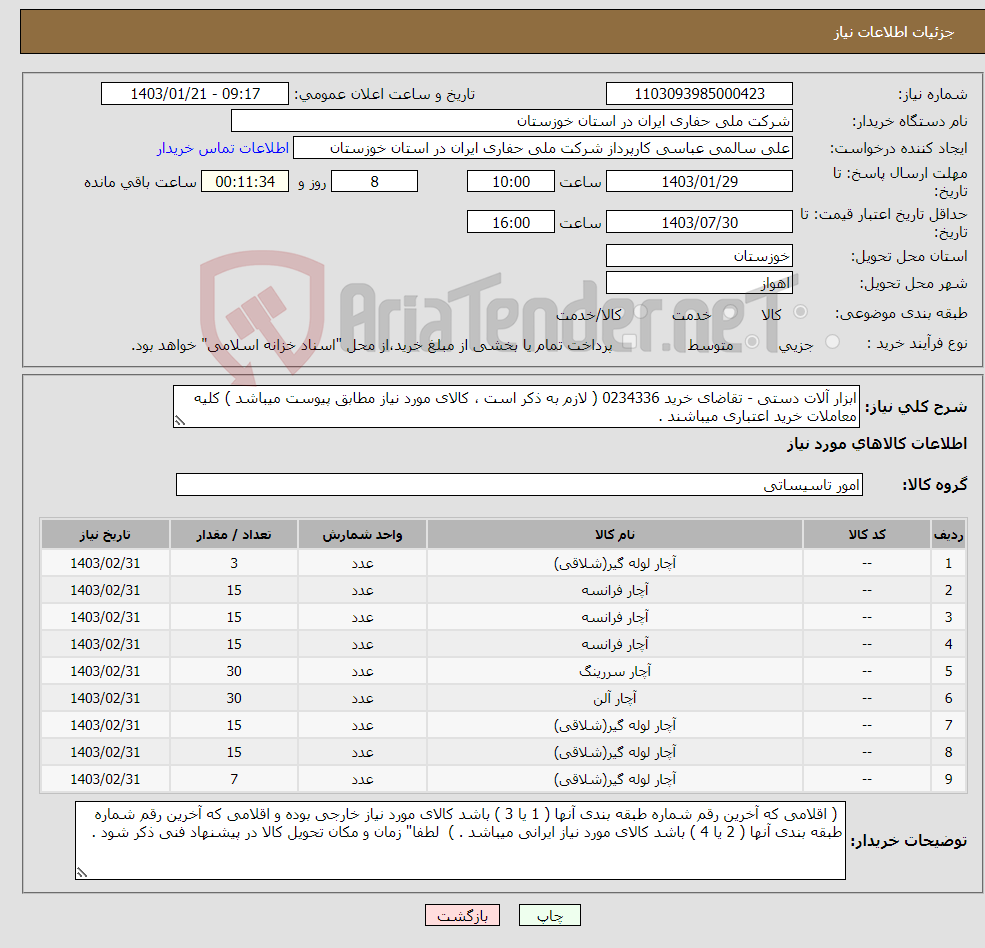Click need date 1403/02/31 in row 6
Viewport: 985px width, 948px height.
105,699
